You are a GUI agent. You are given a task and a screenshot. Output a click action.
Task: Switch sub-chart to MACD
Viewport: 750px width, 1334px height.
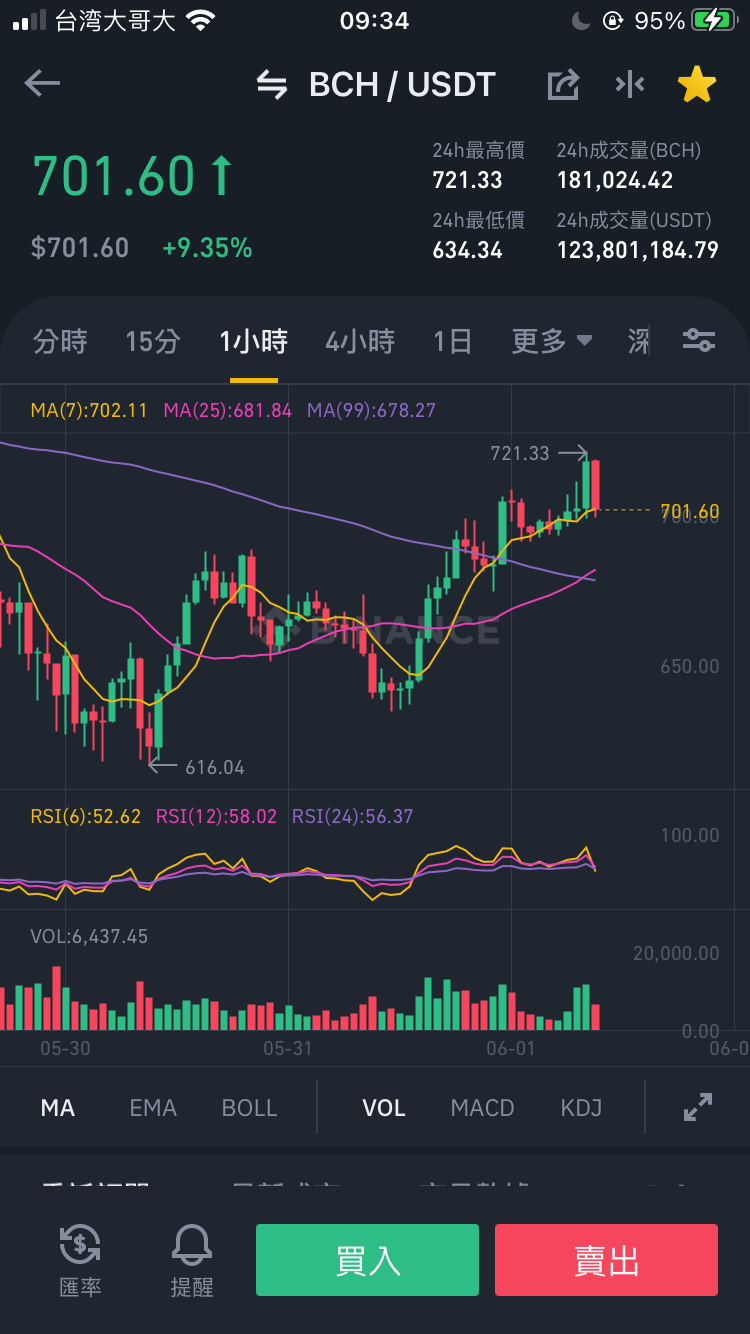coord(482,1108)
